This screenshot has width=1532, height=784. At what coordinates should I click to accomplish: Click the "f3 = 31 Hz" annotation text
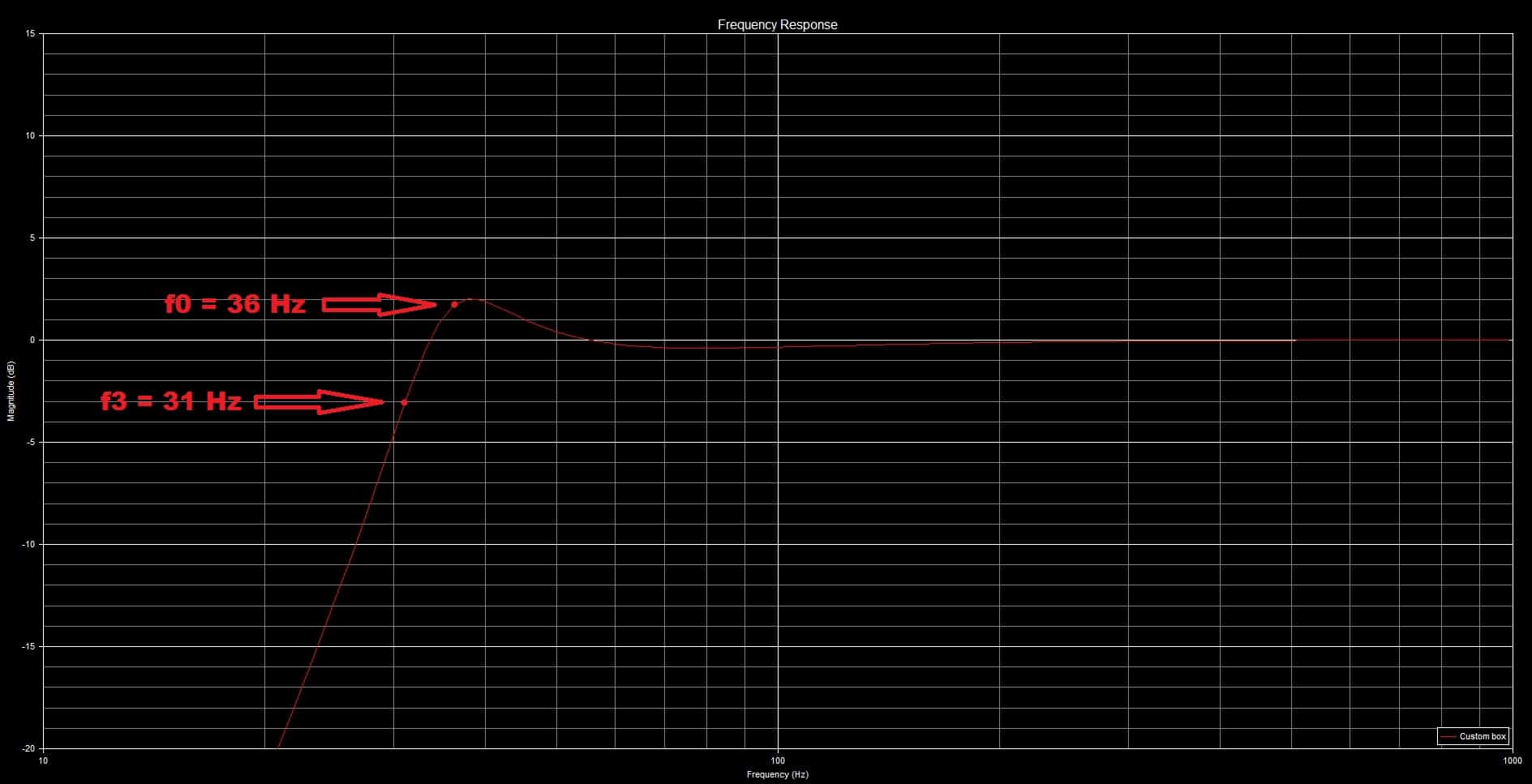[171, 401]
